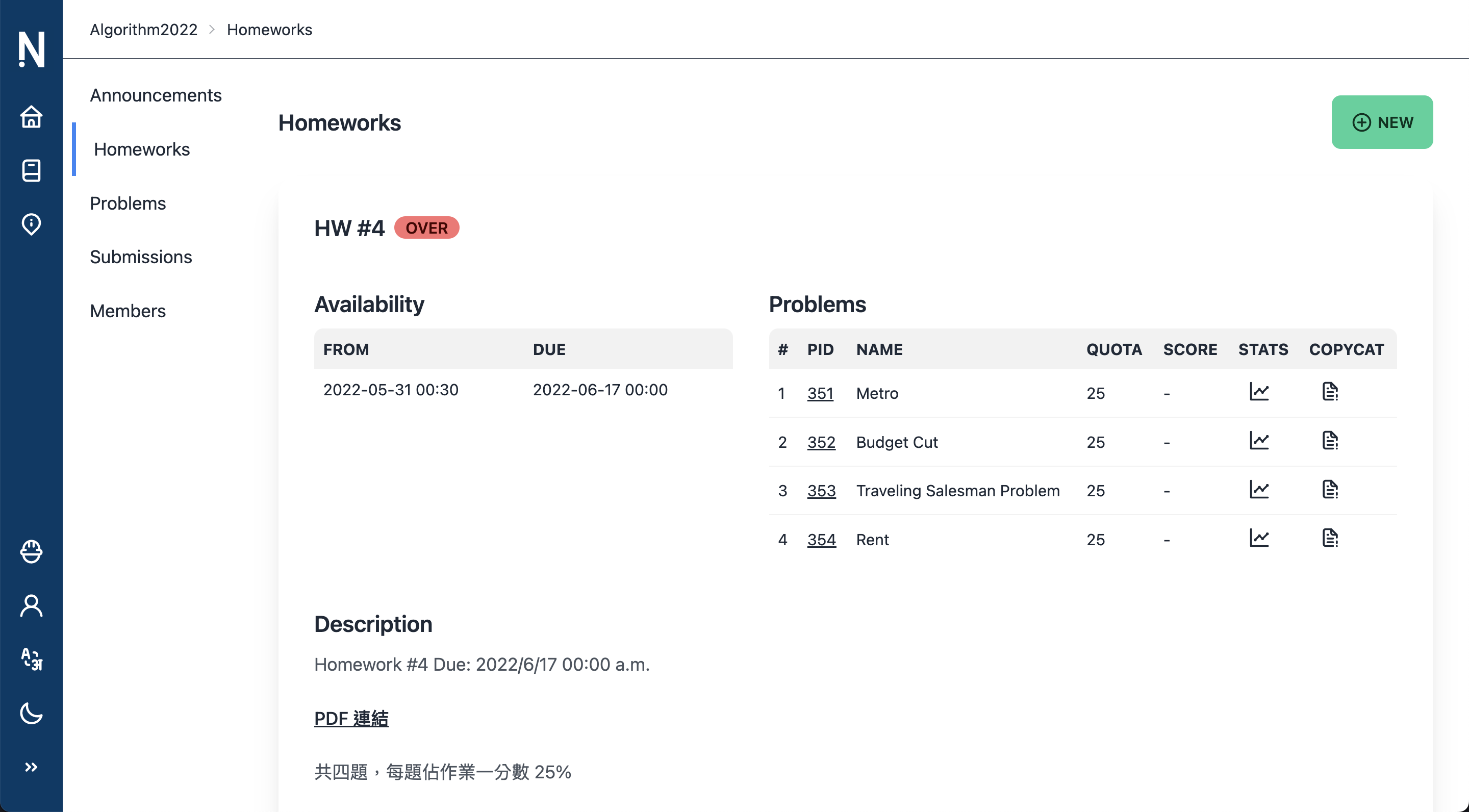Screen dimensions: 1469x812
Task: Switch to the Submissions tab
Action: (141, 257)
